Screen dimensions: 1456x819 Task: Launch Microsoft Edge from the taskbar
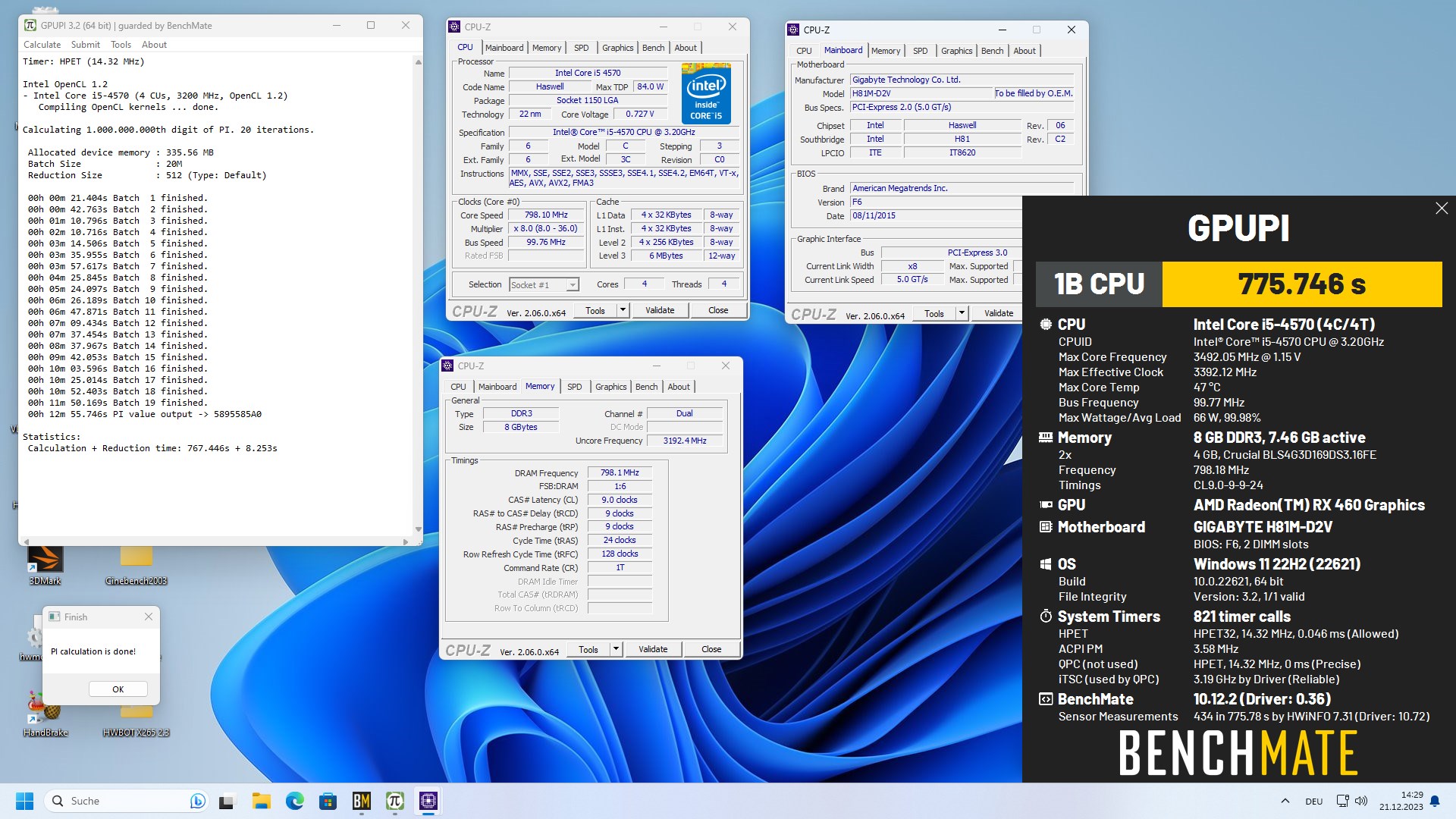[294, 801]
